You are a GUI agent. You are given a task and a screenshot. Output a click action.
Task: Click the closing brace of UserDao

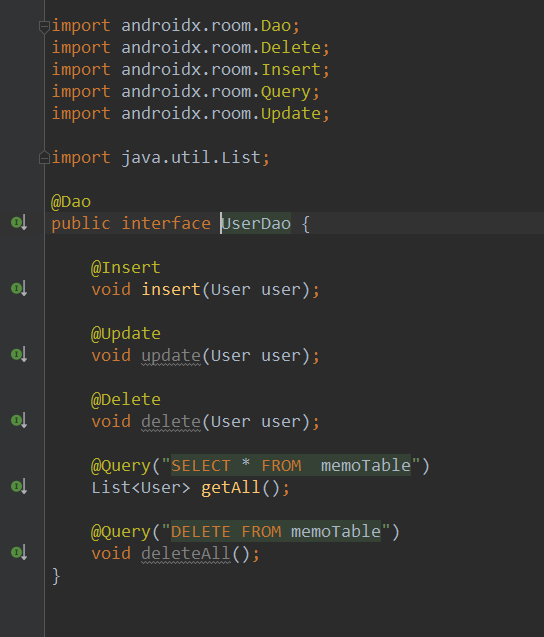[56, 576]
